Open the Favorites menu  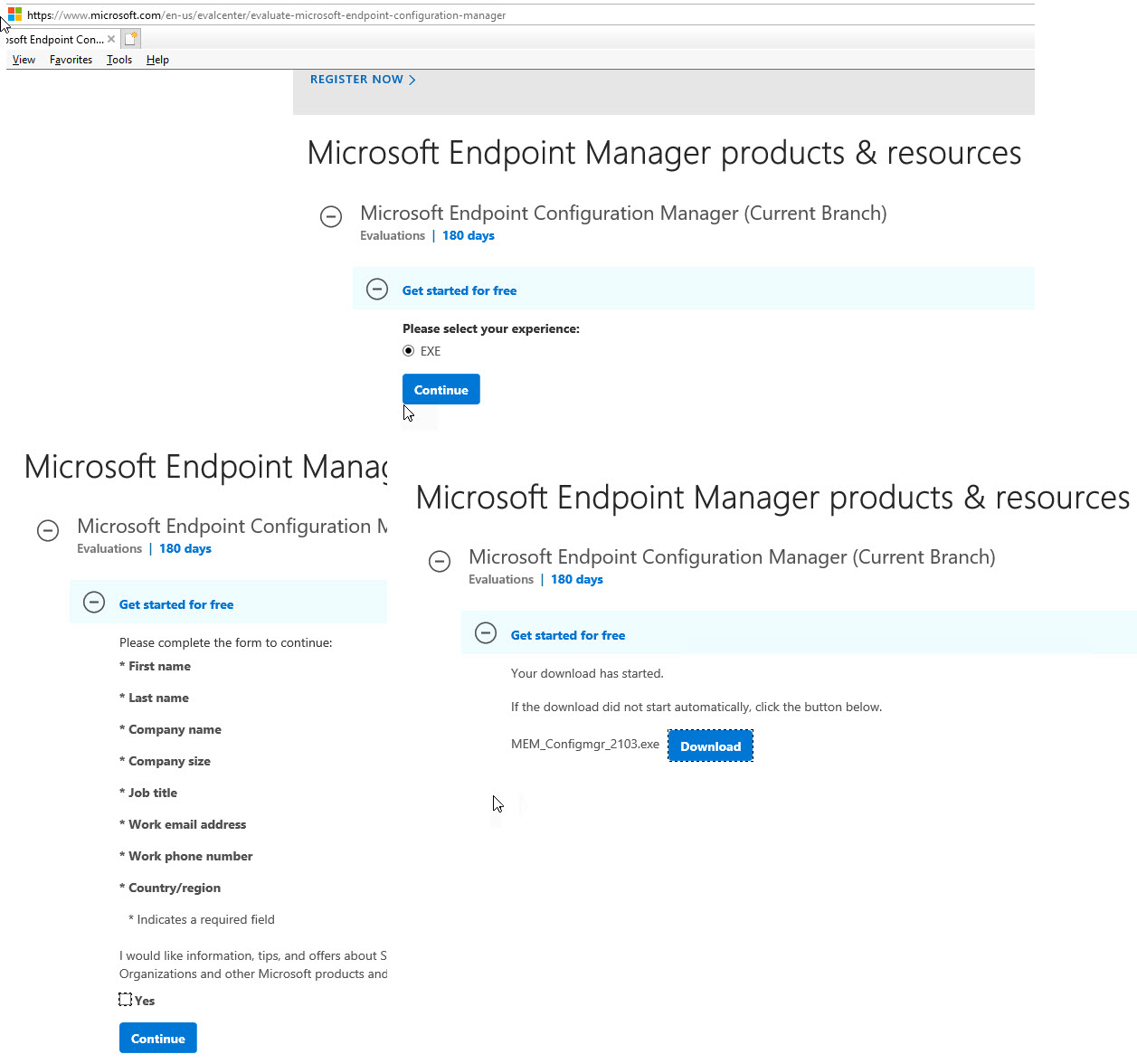[x=71, y=59]
